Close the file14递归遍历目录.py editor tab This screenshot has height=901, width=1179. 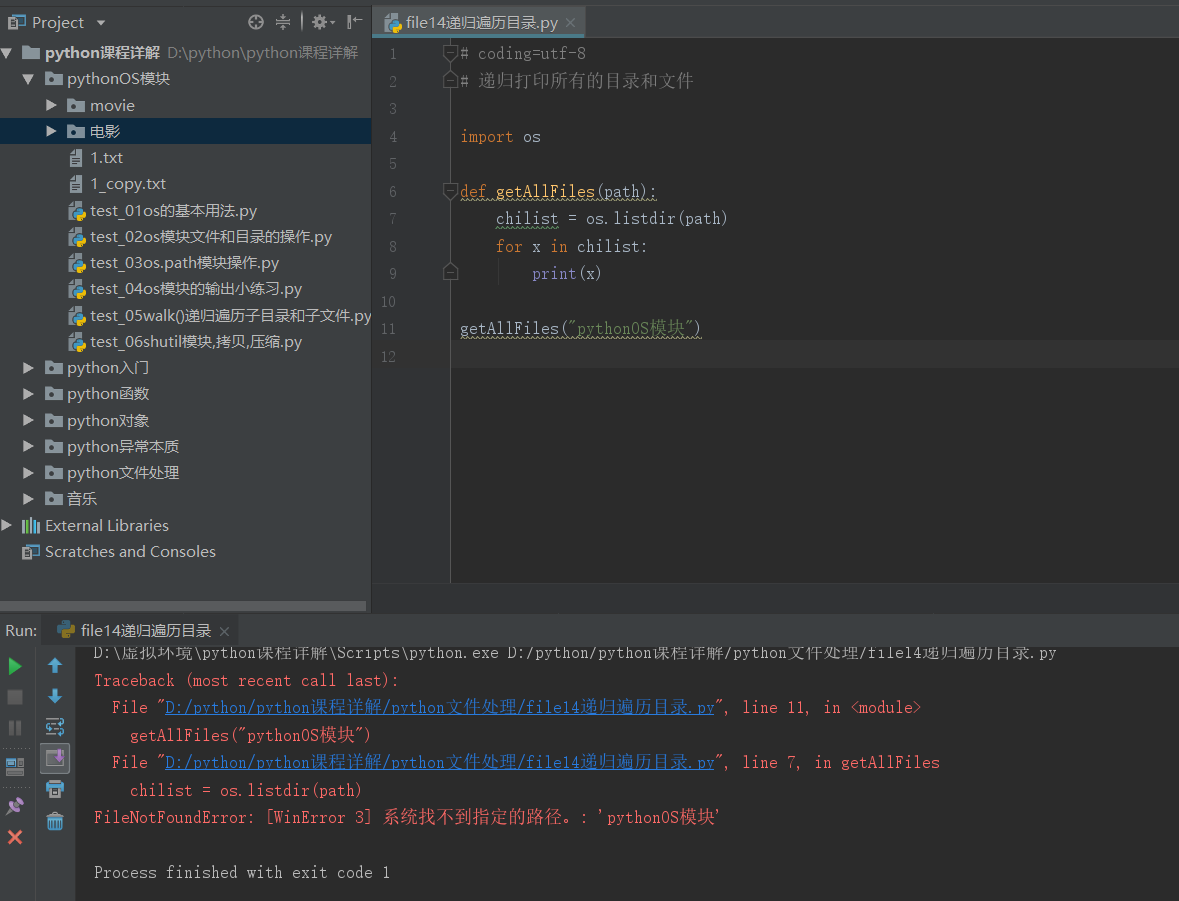(x=571, y=23)
